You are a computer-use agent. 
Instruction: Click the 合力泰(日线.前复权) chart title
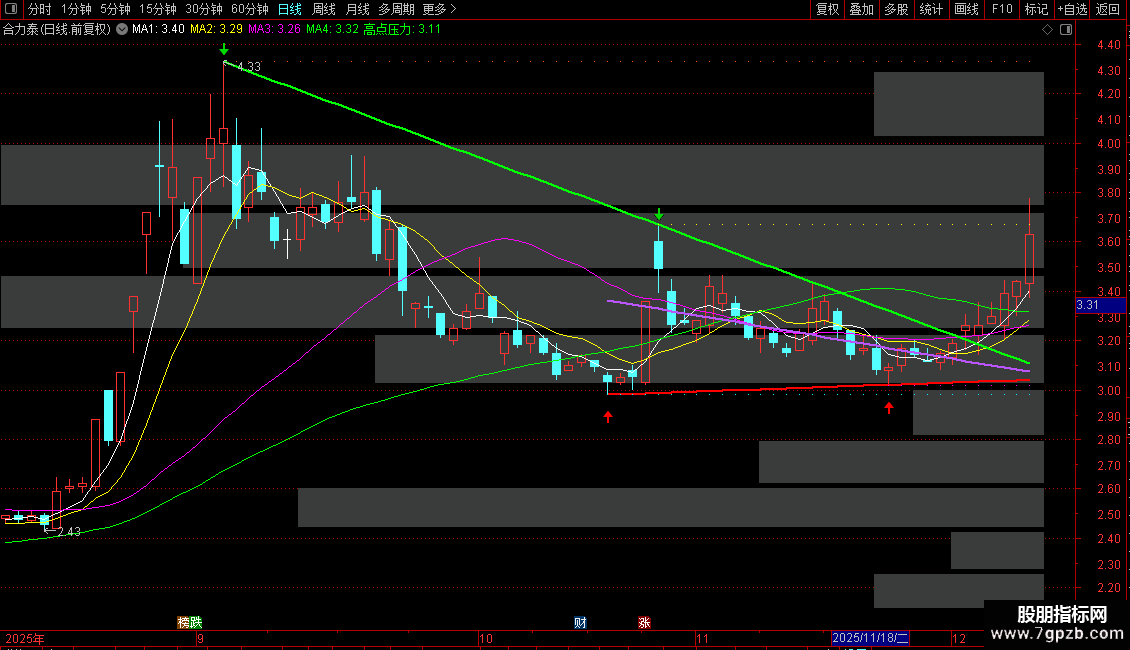57,29
